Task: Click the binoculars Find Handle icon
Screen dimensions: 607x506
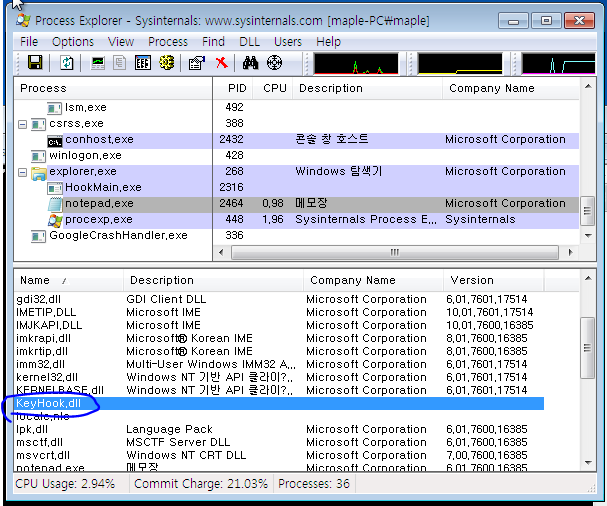Action: point(250,63)
